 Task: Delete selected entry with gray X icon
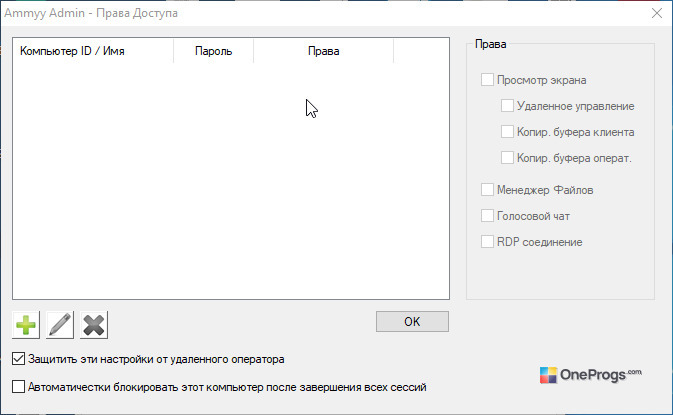[x=94, y=325]
